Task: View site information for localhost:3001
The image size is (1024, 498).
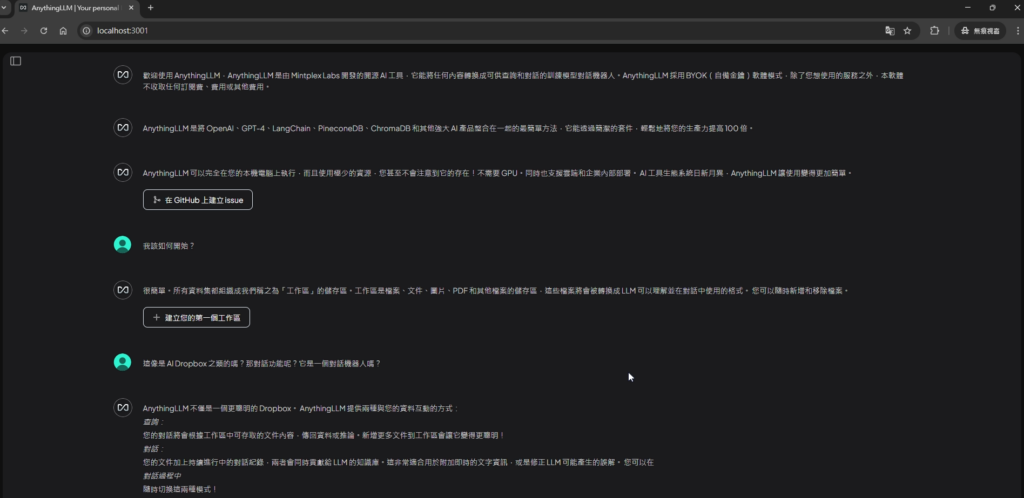Action: (x=86, y=31)
